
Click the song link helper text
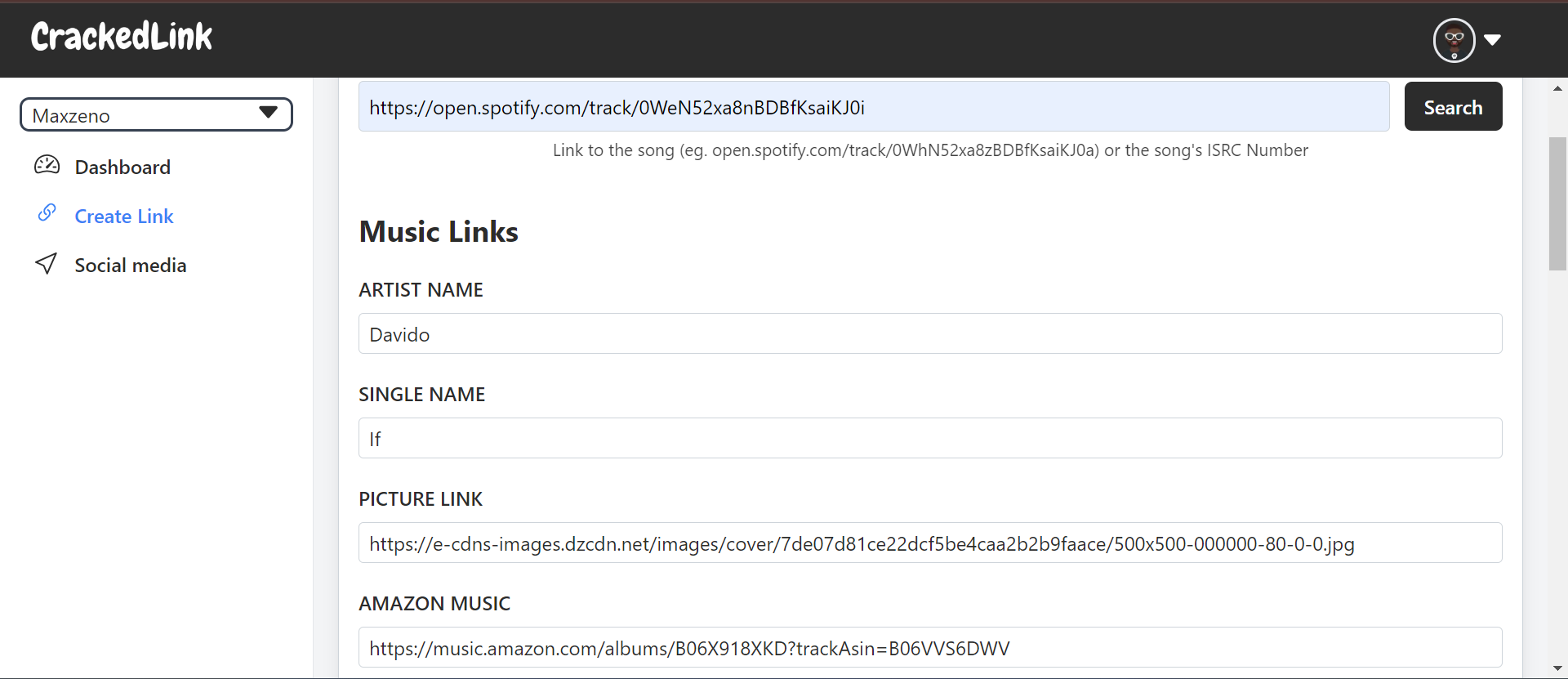930,150
